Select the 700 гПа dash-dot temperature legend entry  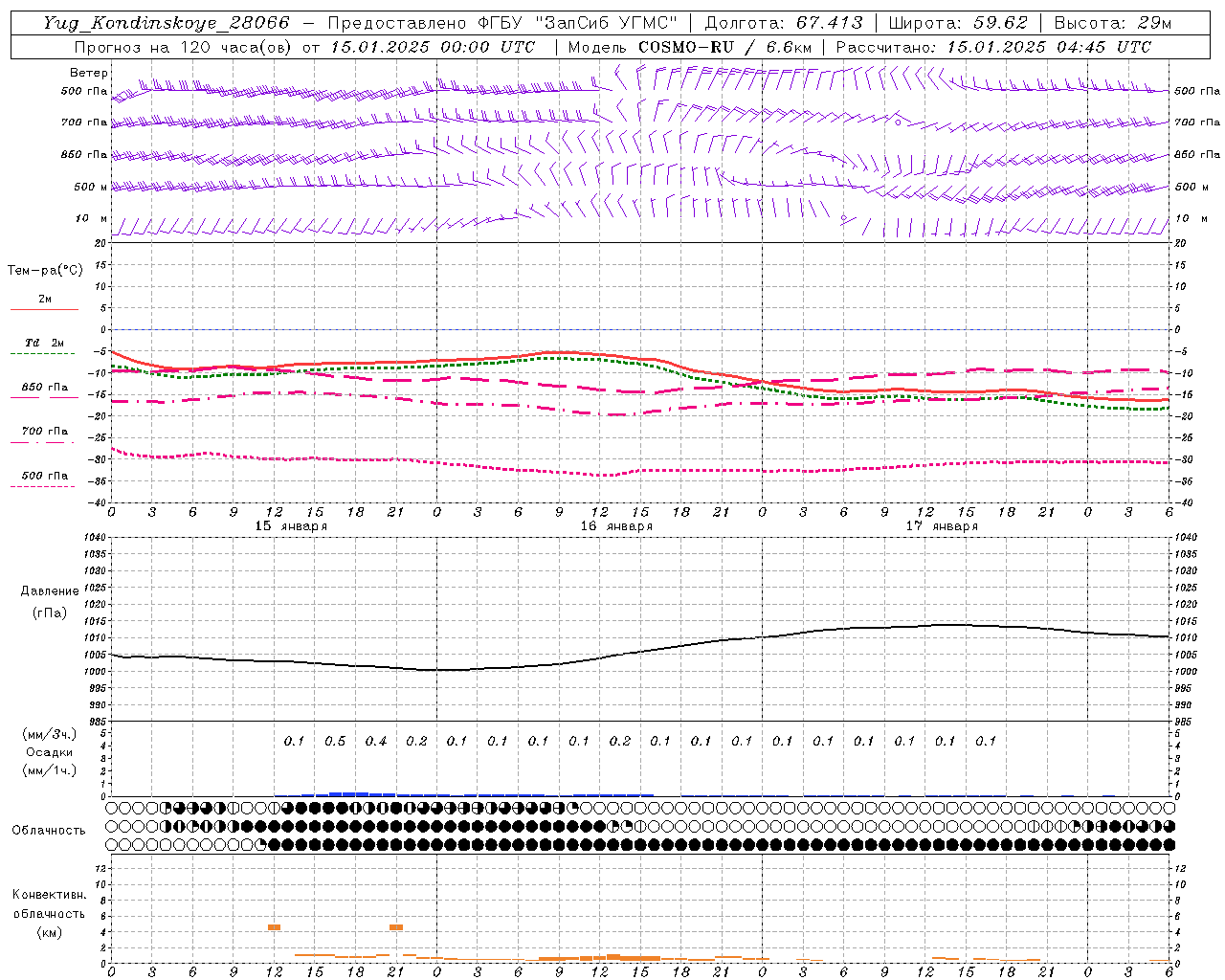pyautogui.click(x=44, y=432)
